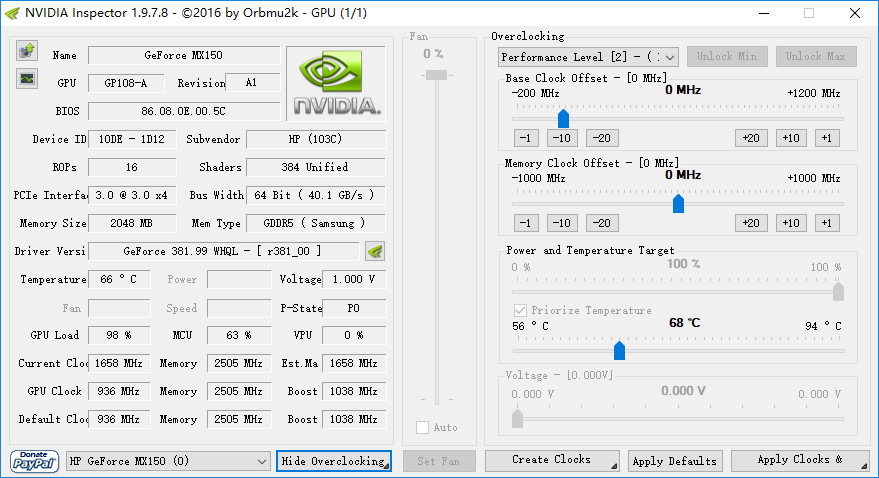The width and height of the screenshot is (879, 478).
Task: Click the Name field GeForce MX150
Action: 184,55
